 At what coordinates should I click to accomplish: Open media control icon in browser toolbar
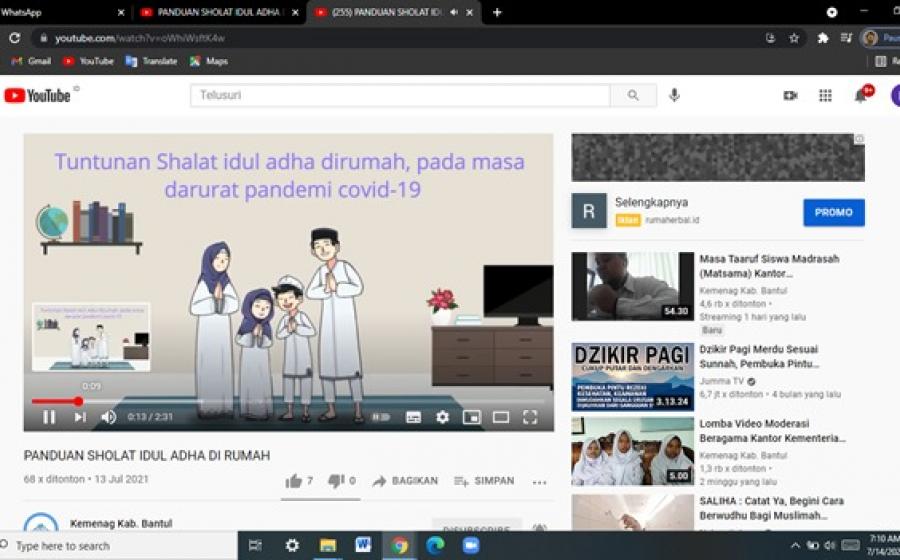pos(845,38)
